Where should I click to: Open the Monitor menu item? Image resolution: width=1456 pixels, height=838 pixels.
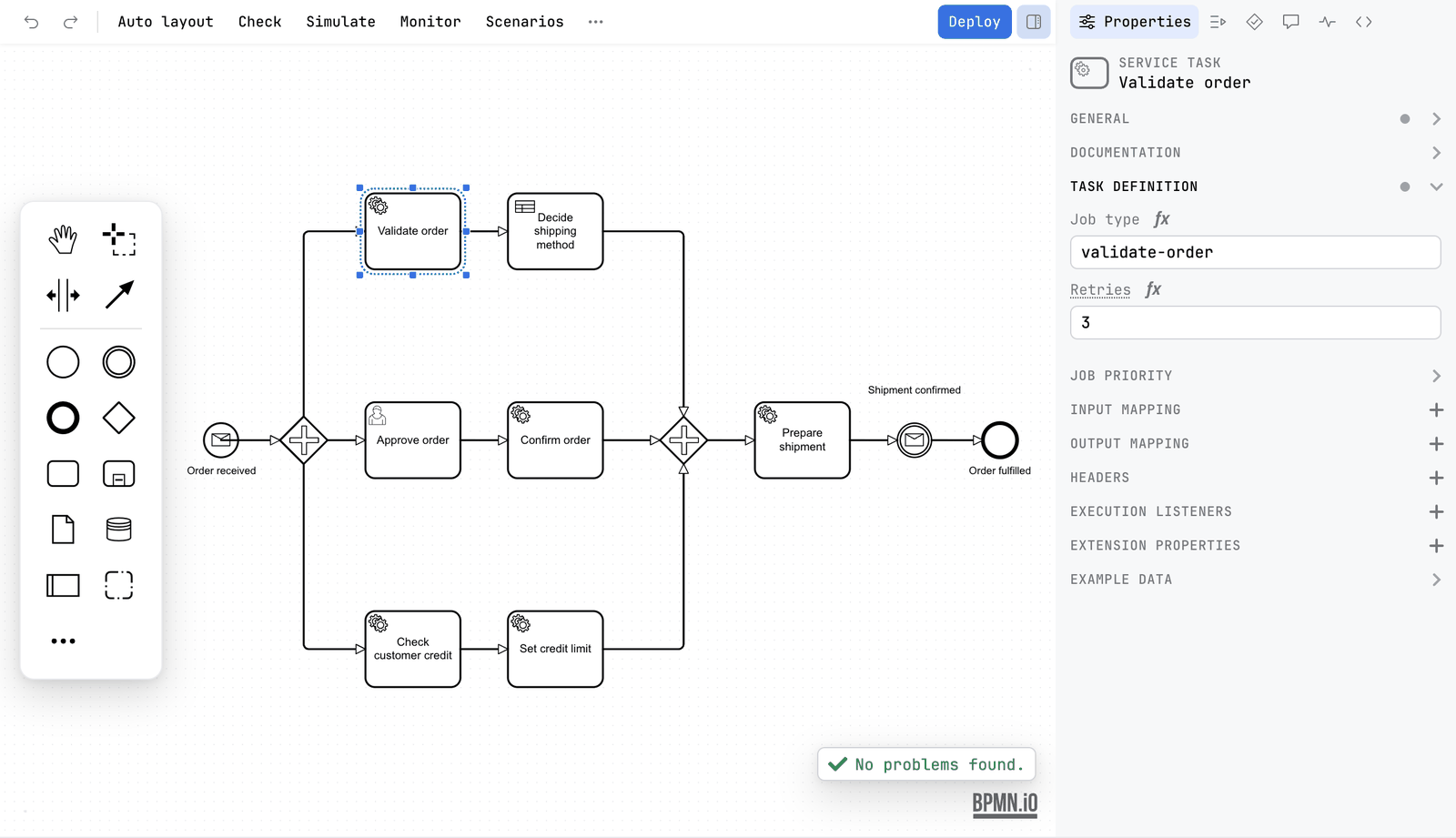[430, 22]
